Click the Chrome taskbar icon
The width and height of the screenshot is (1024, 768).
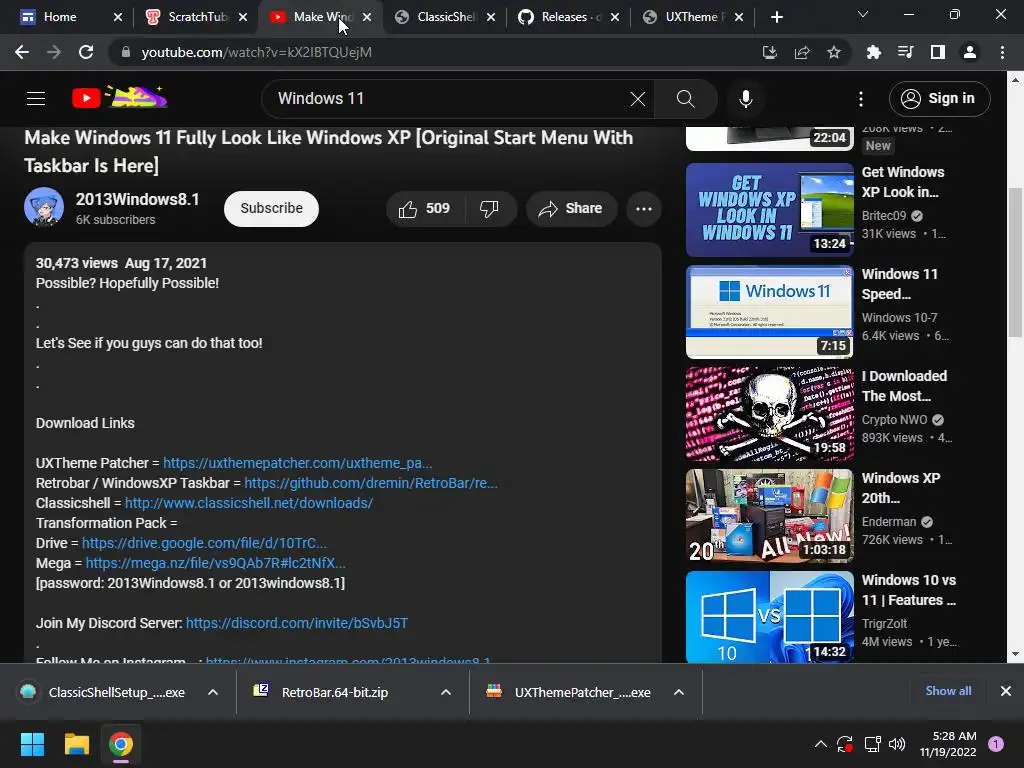[121, 744]
